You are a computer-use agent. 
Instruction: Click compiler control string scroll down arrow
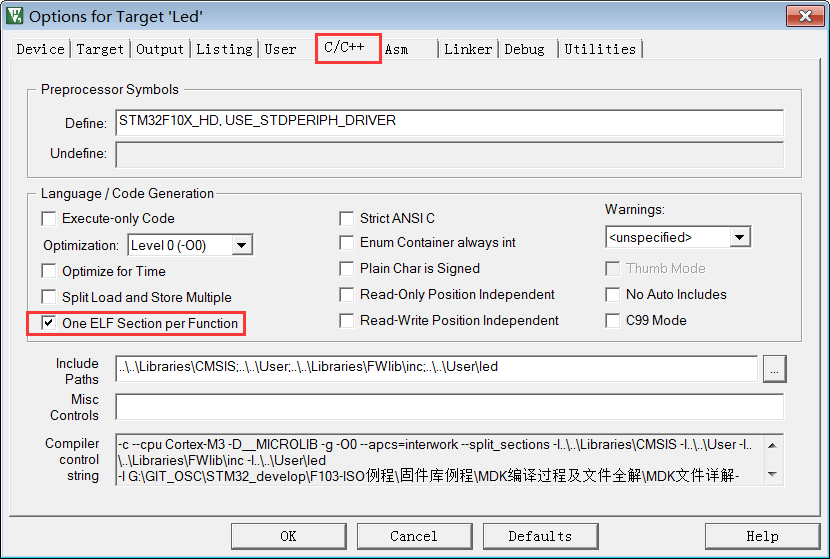pos(772,474)
